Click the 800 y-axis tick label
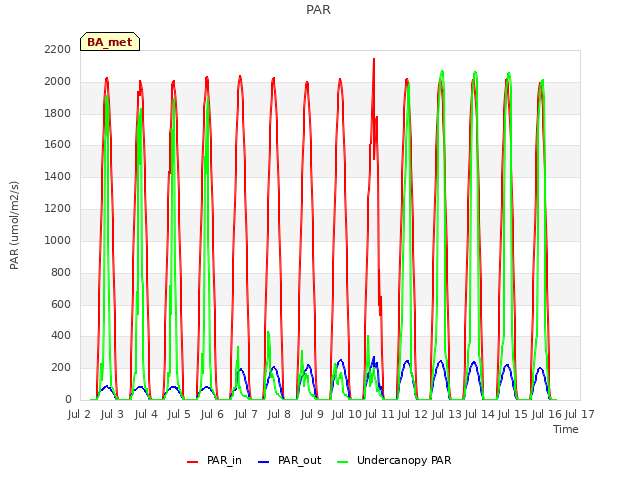This screenshot has width=640, height=480. 61,272
